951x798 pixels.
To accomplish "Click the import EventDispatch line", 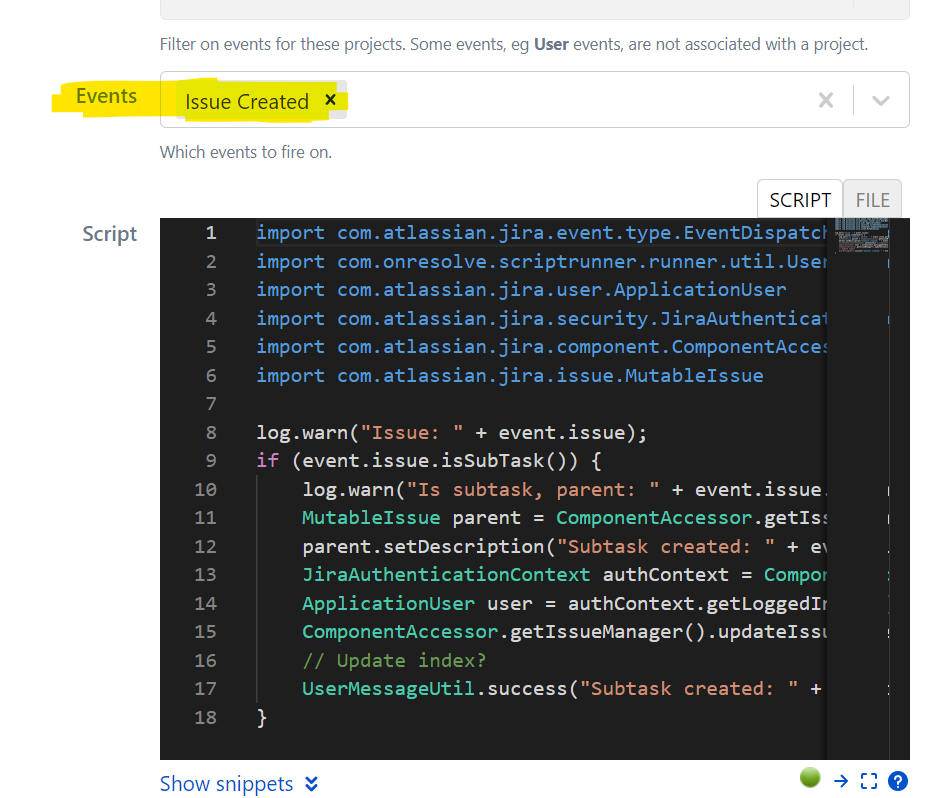I will pos(541,233).
